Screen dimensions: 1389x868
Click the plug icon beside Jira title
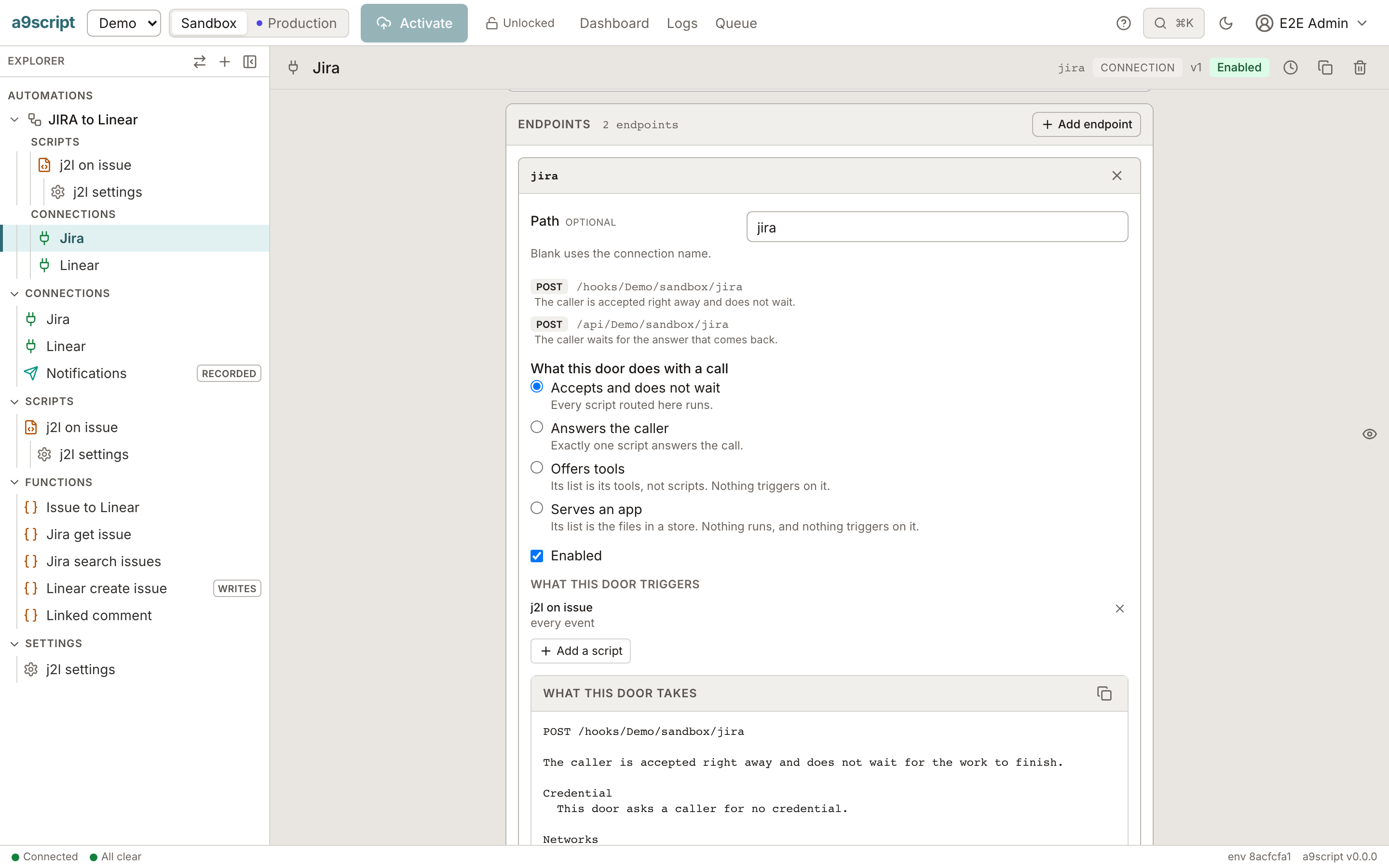[293, 68]
